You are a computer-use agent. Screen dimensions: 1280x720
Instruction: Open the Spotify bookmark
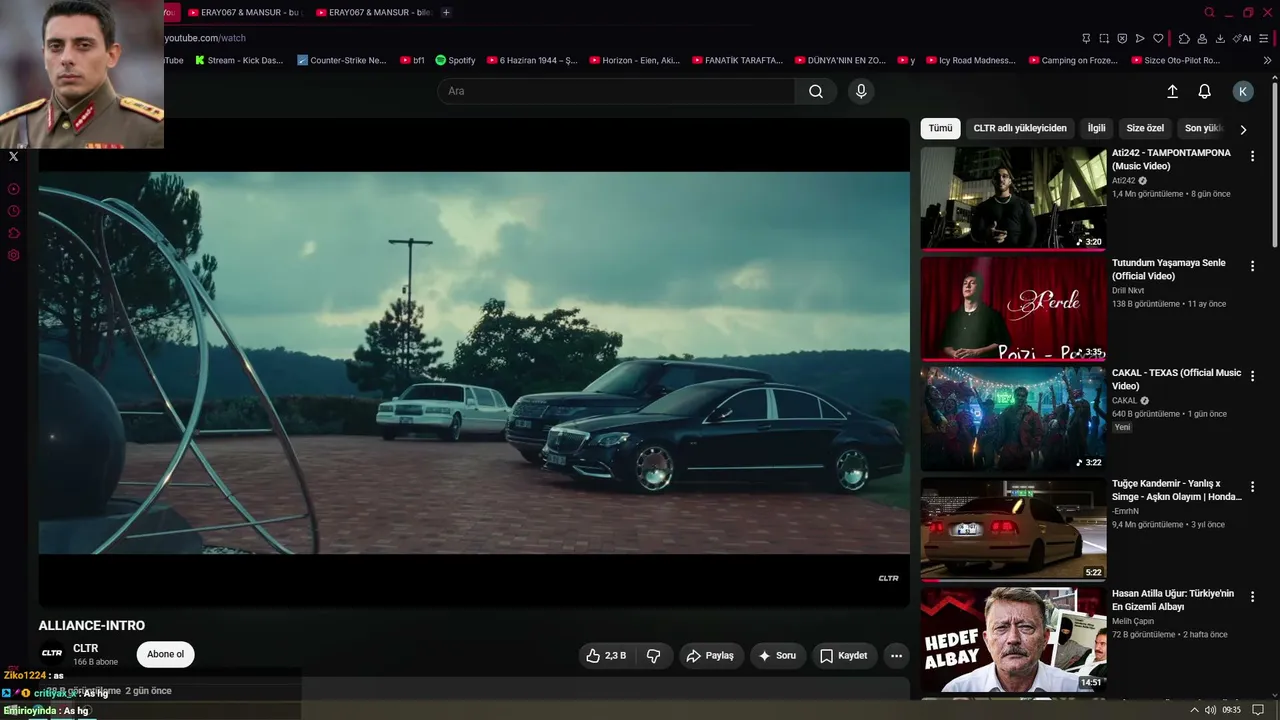pos(455,60)
